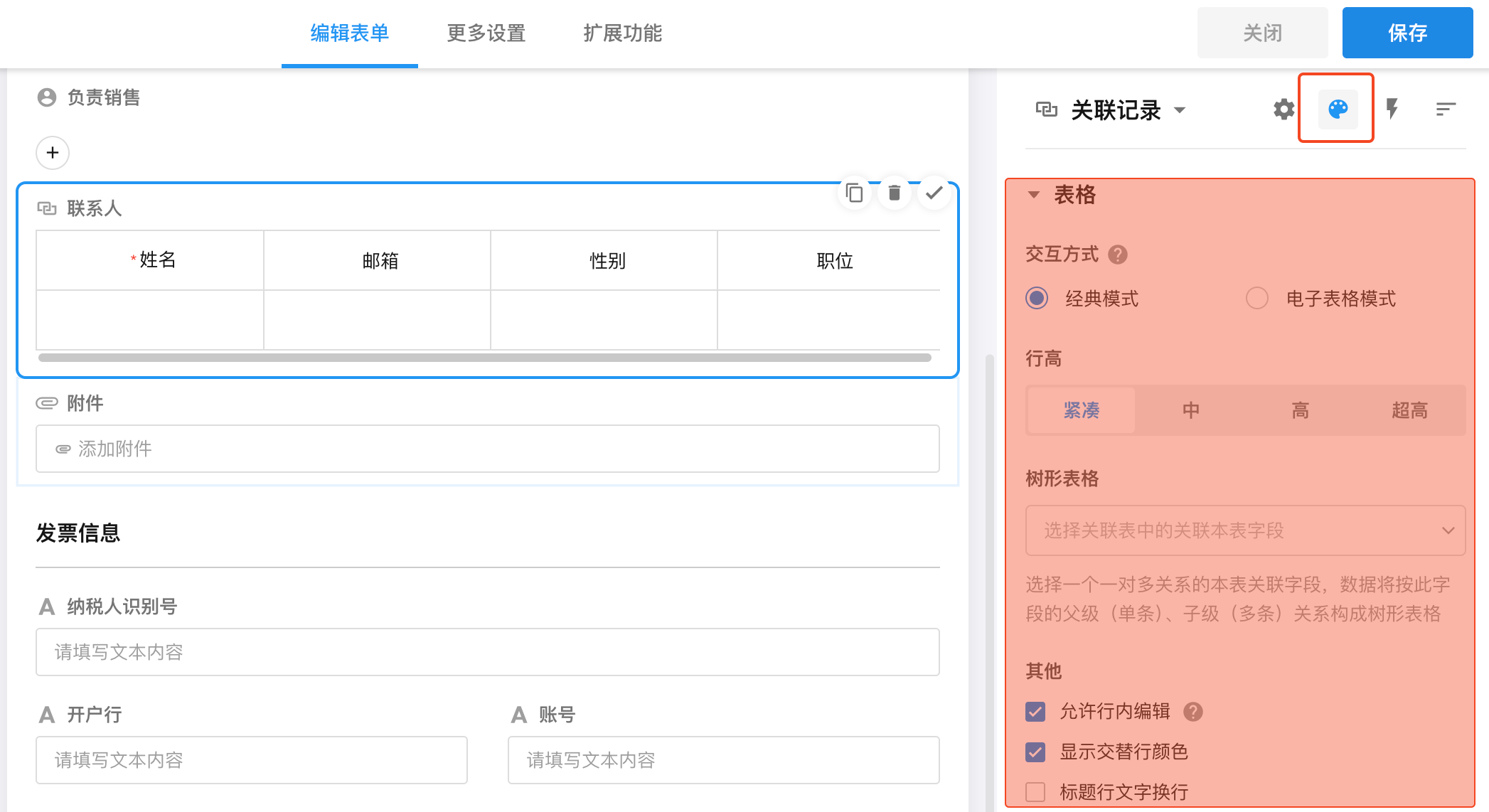Screen dimensions: 1489x812
Task: Click the plus add-member button
Action: pos(53,153)
